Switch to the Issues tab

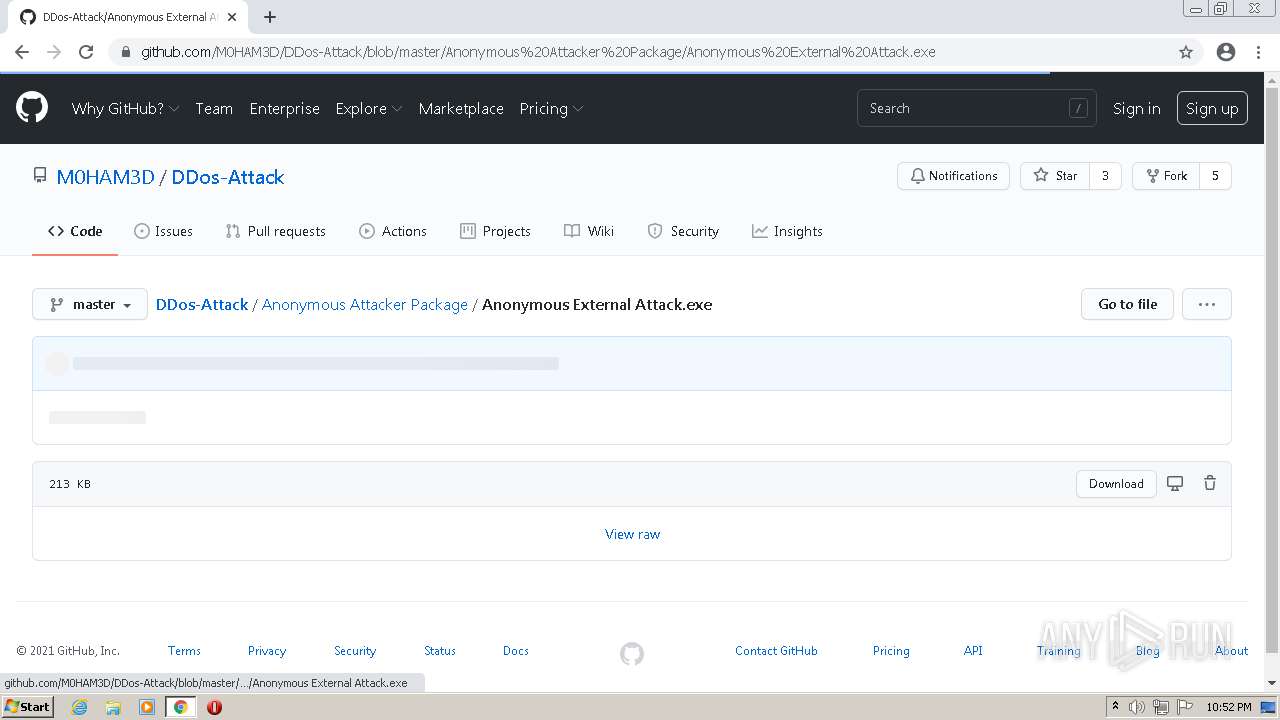tap(163, 231)
